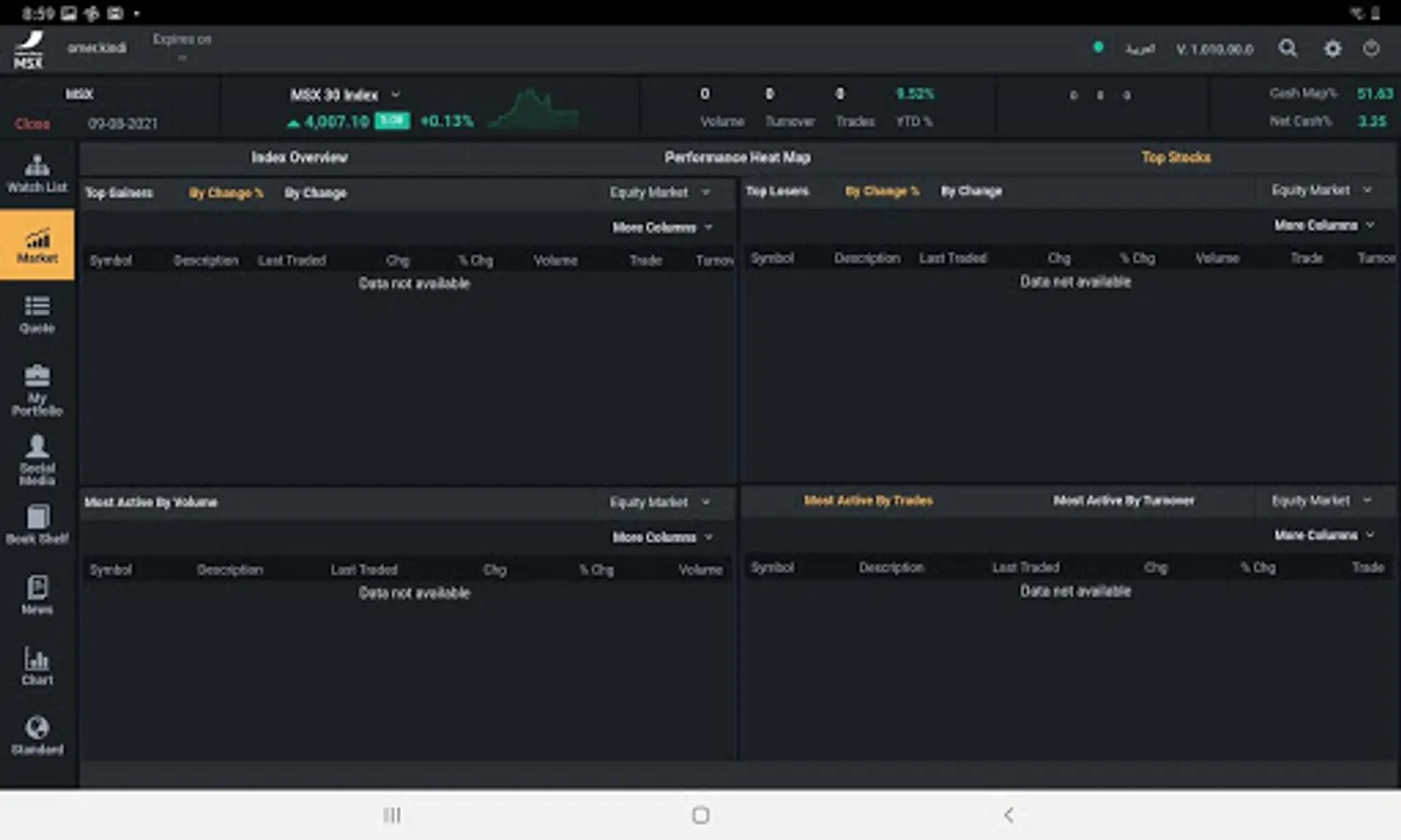Open My Portfolio from the sidebar
Viewport: 1401px width, 840px height.
[37, 390]
